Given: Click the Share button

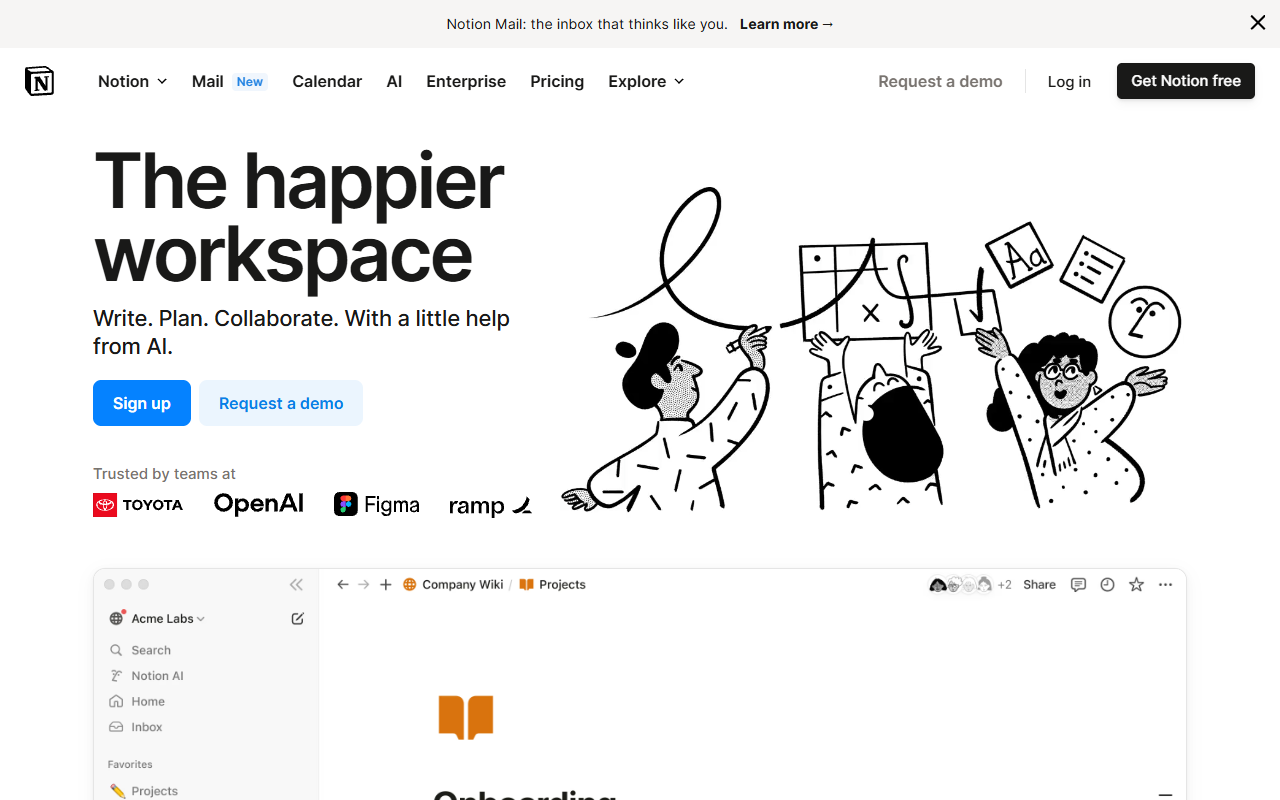Looking at the screenshot, I should tap(1039, 585).
